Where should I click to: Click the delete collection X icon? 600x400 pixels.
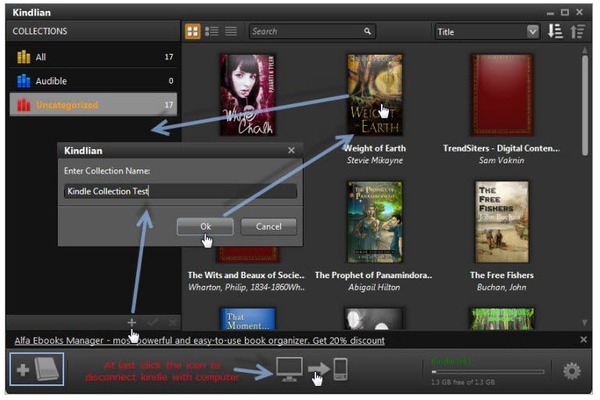click(173, 323)
